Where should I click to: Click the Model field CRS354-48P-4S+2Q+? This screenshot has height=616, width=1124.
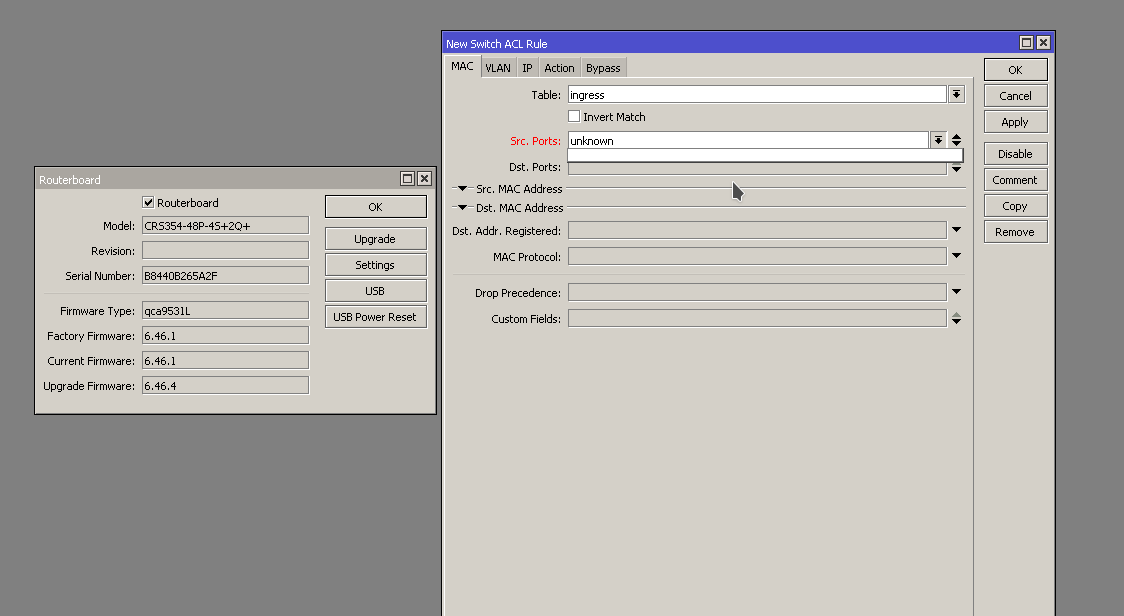click(225, 226)
